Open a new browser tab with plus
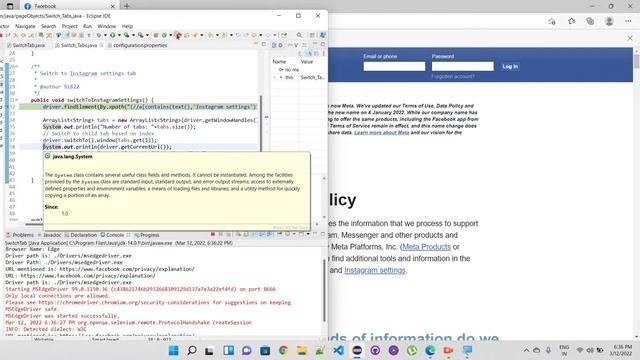The height and width of the screenshot is (360, 640). coord(127,6)
